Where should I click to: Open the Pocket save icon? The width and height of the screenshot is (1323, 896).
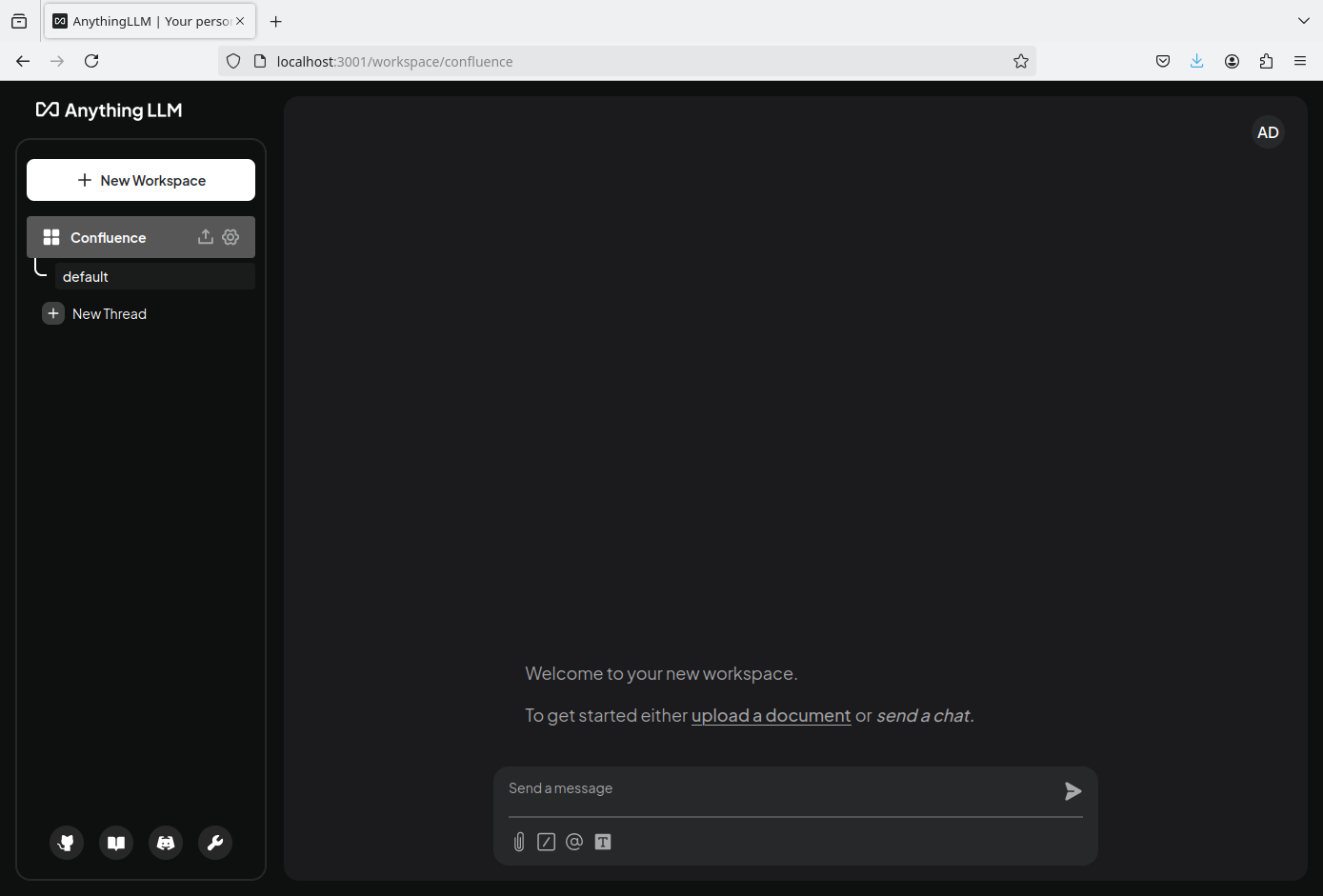point(1163,61)
